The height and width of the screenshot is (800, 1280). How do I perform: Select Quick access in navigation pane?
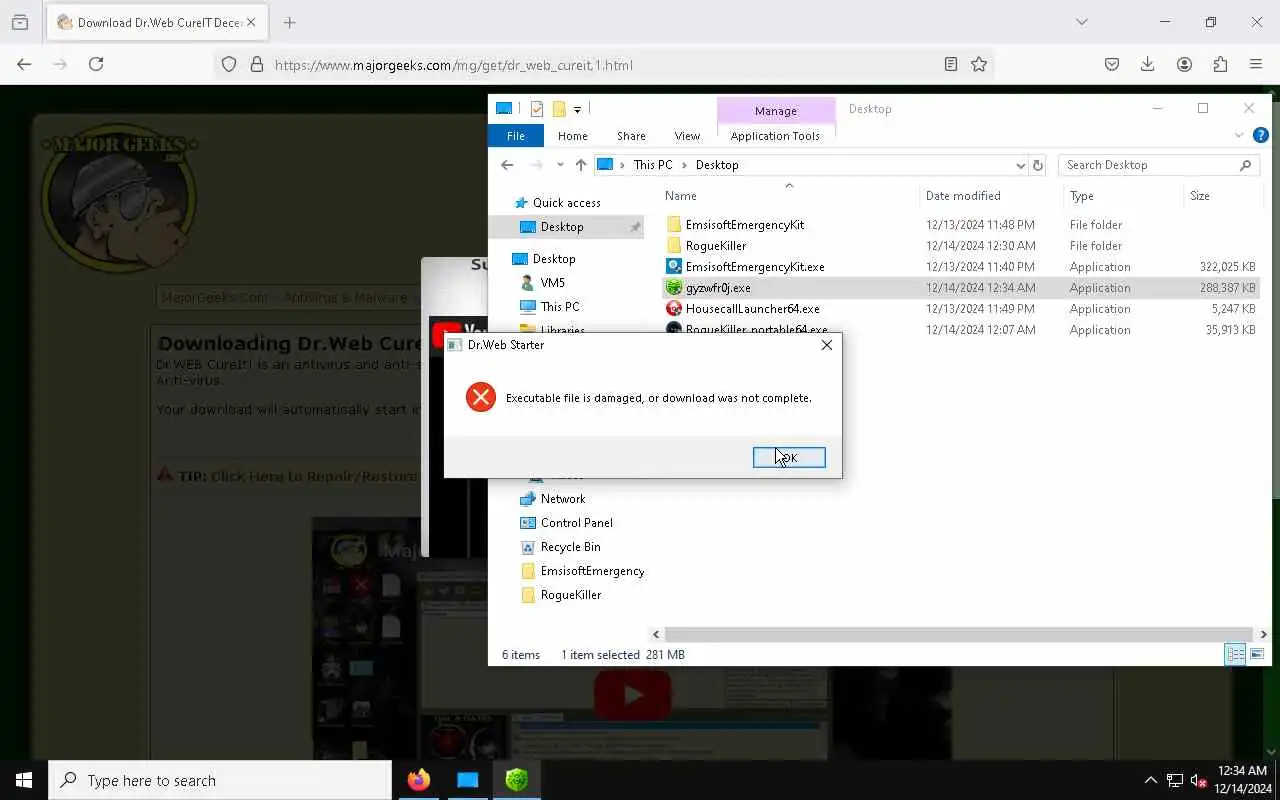(x=566, y=203)
